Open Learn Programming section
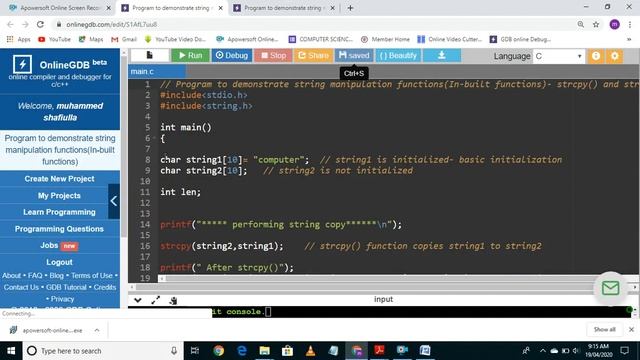This screenshot has width=640, height=360. 59,212
